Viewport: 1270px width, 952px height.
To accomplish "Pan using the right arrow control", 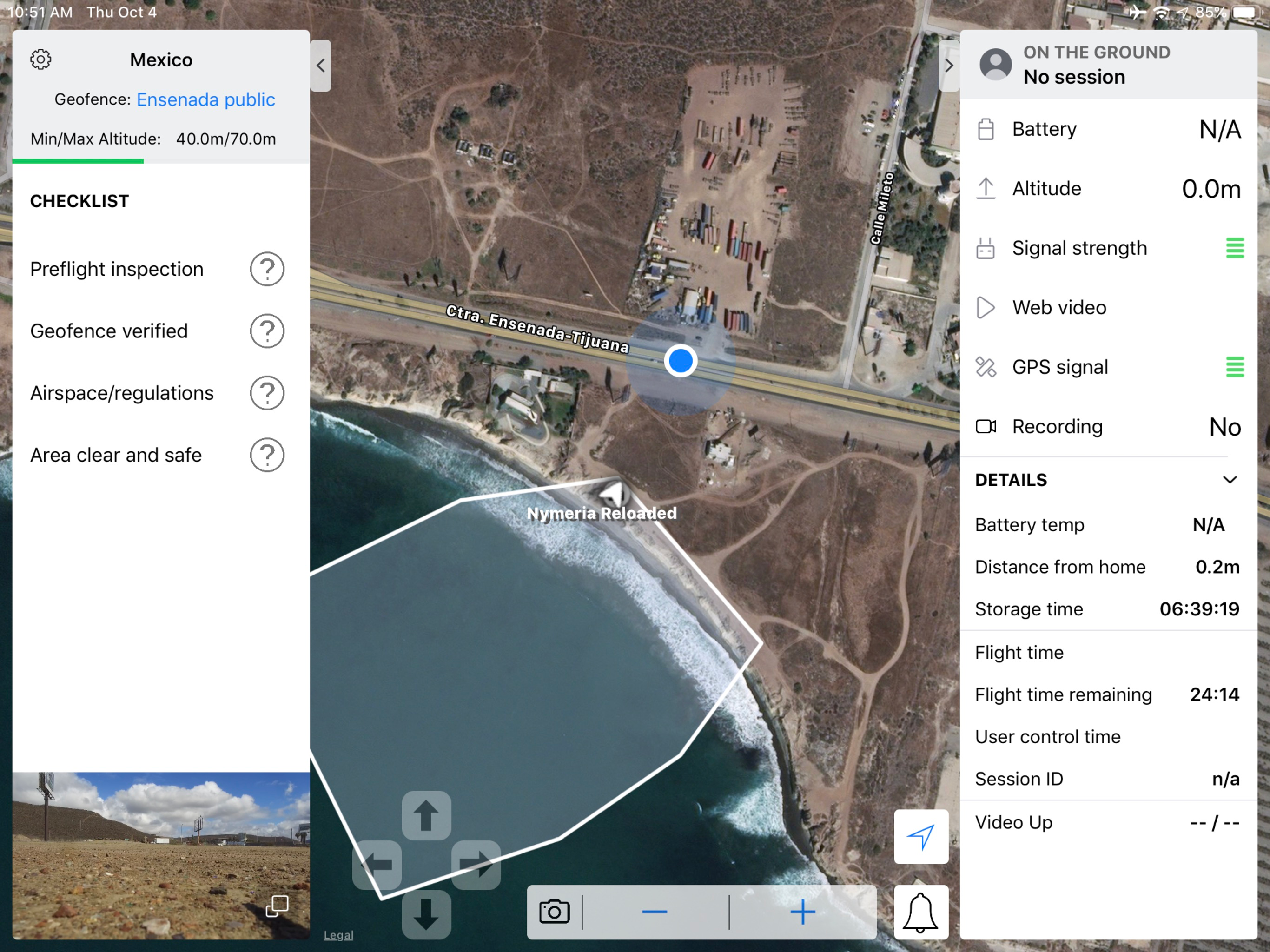I will coord(476,865).
